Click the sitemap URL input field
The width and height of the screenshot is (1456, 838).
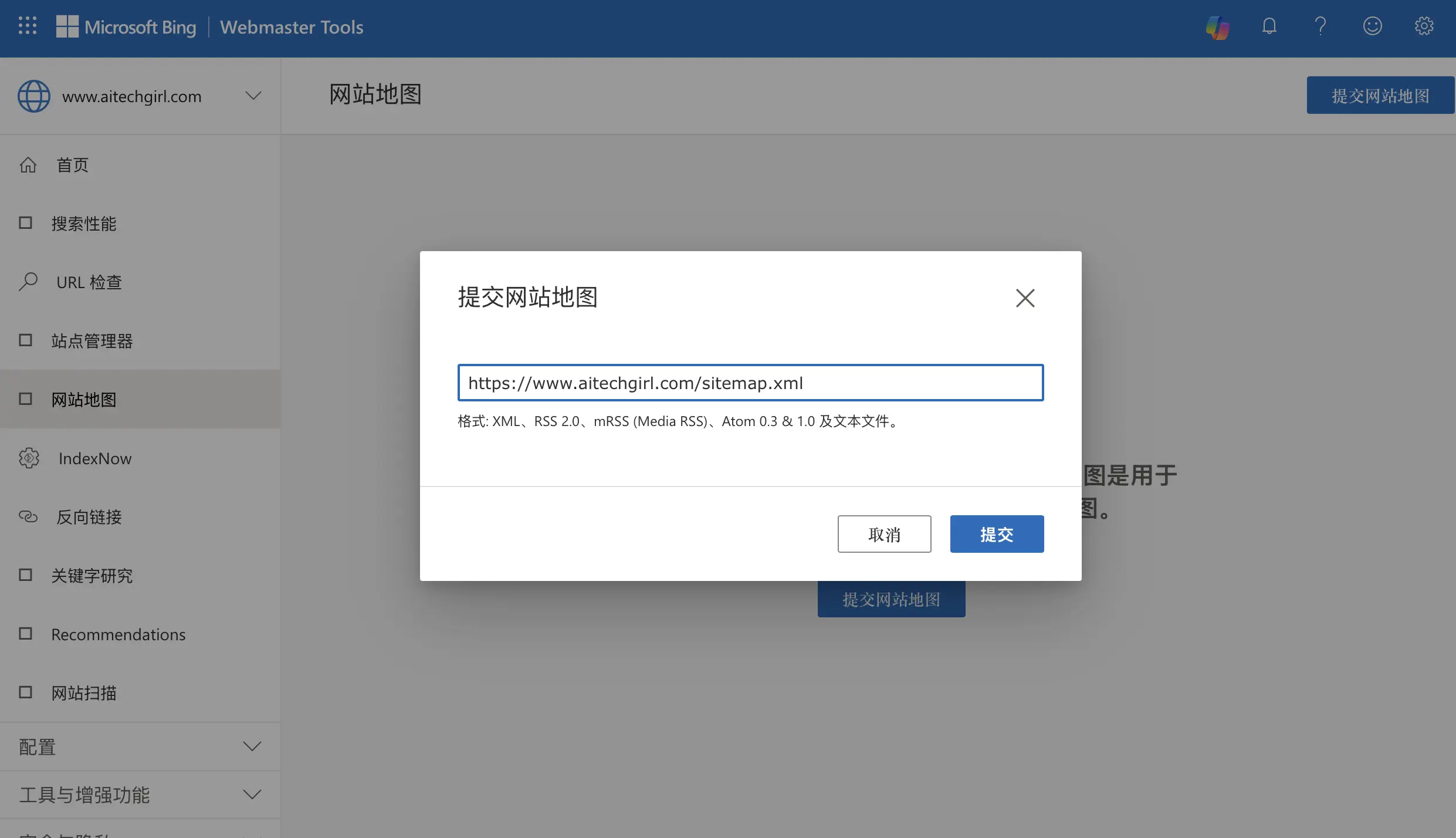750,383
